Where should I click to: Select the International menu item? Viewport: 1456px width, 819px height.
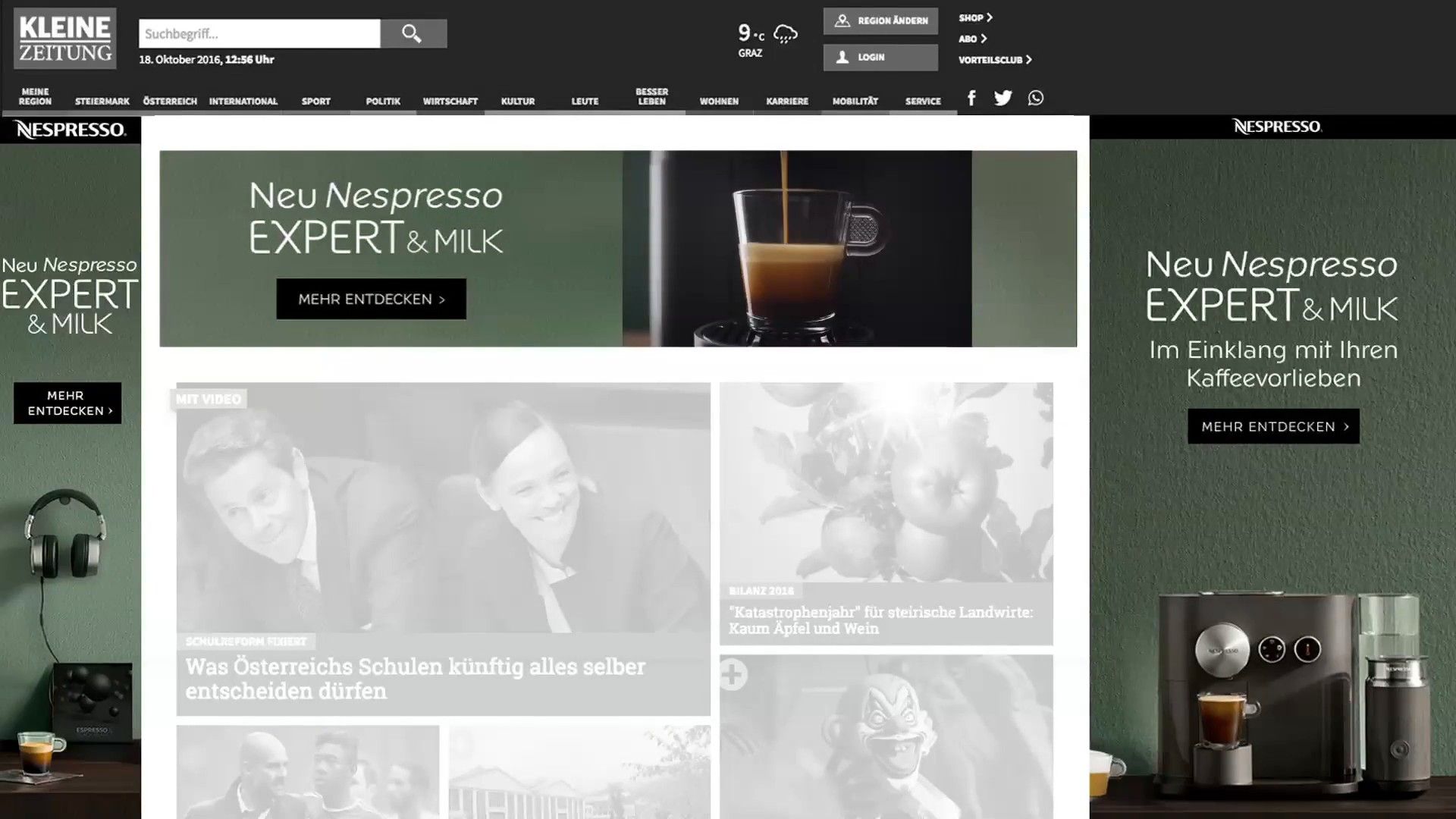pyautogui.click(x=243, y=101)
